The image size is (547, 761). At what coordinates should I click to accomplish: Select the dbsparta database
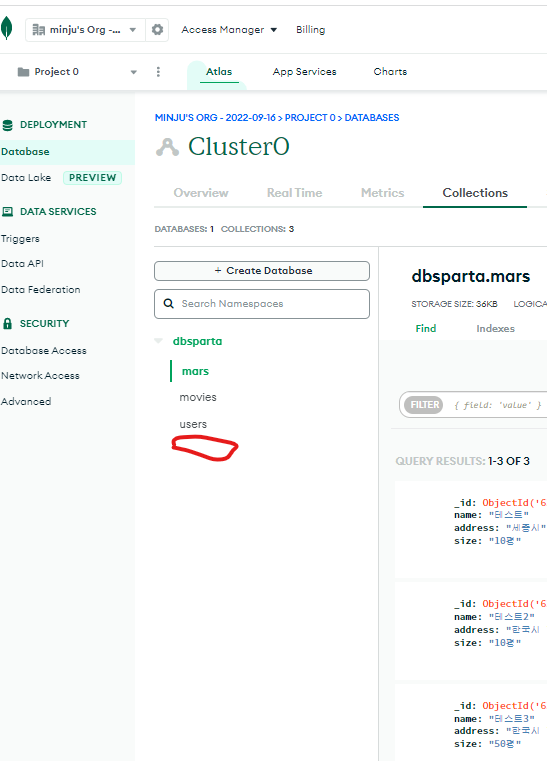pyautogui.click(x=197, y=341)
